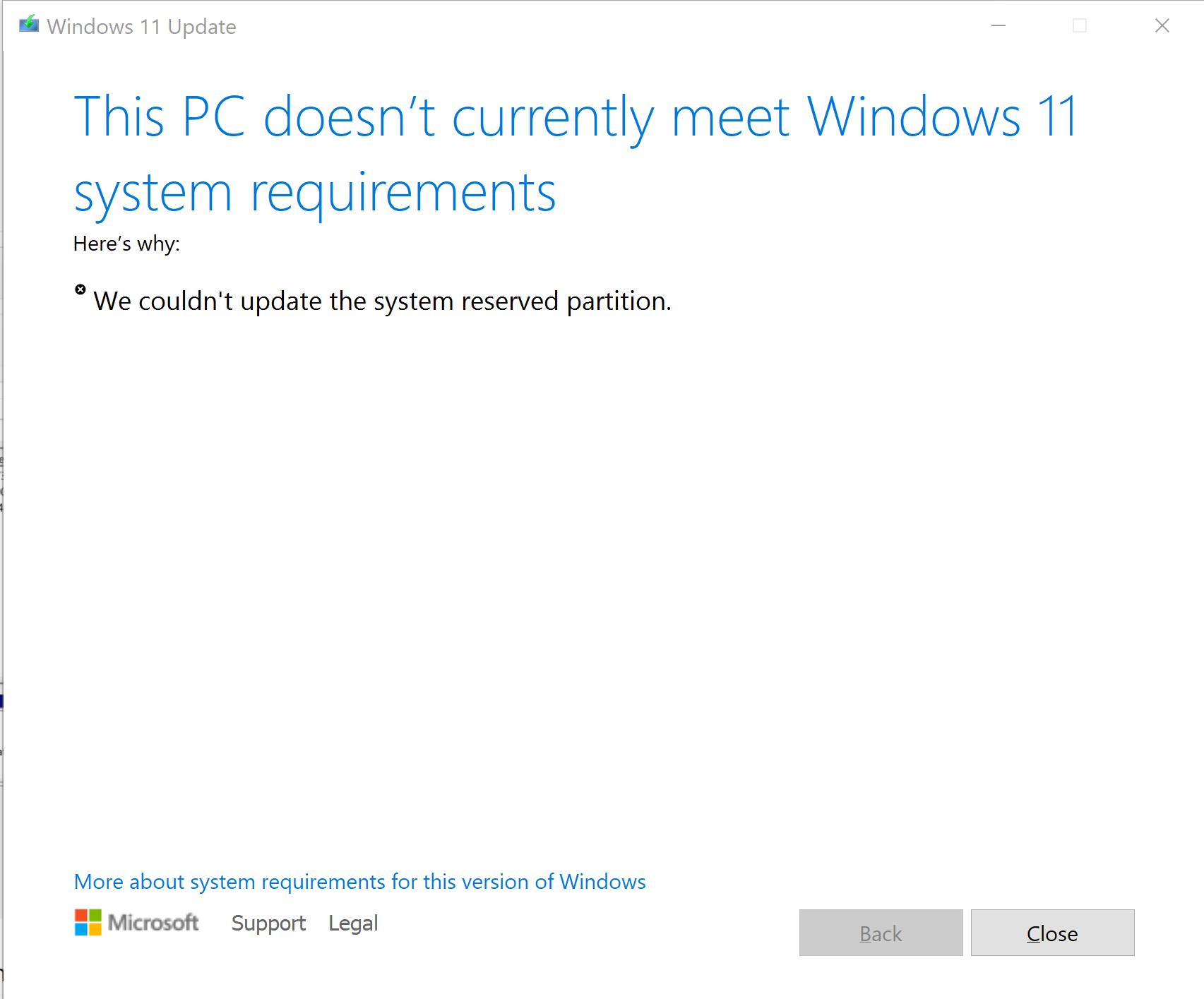Click the maximize icon on the title bar
Image resolution: width=1204 pixels, height=999 pixels.
[x=1080, y=25]
